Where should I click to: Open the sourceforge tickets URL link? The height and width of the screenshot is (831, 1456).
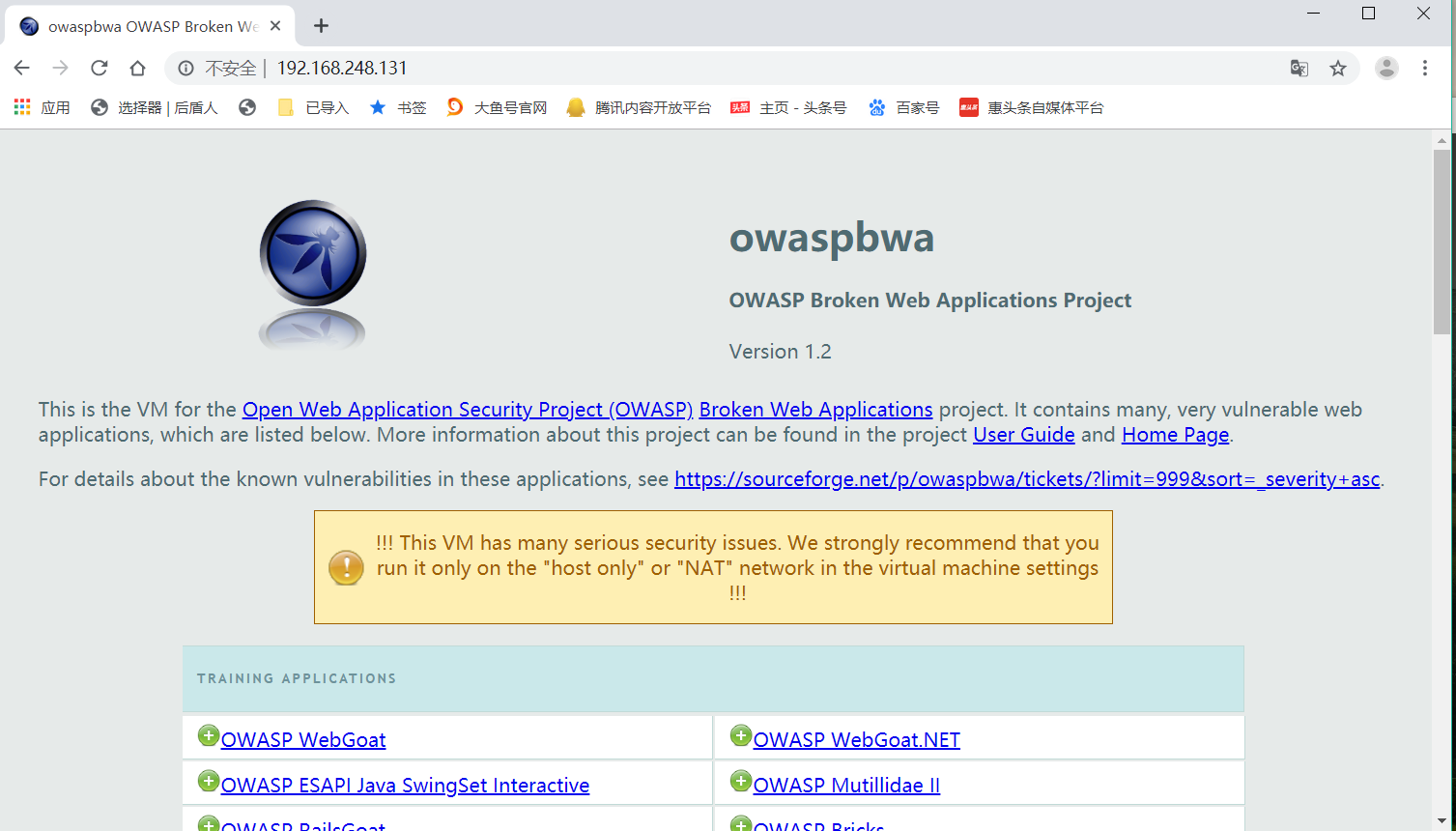pyautogui.click(x=1027, y=479)
